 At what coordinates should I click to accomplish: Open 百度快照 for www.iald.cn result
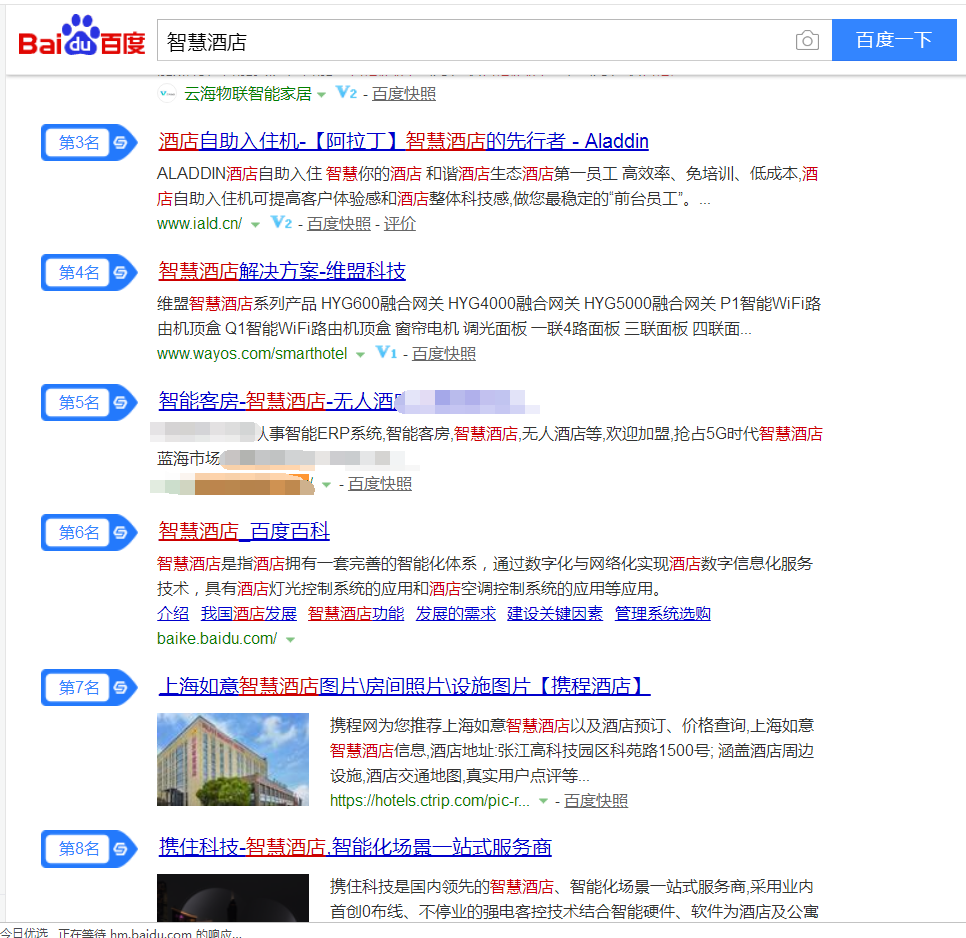coord(339,224)
